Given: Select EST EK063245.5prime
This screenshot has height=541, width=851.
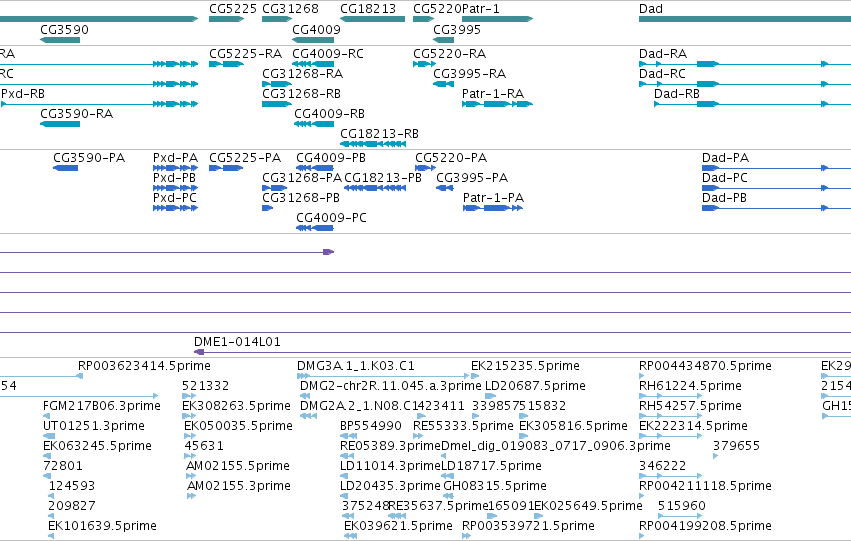Looking at the screenshot, I should click(97, 446).
